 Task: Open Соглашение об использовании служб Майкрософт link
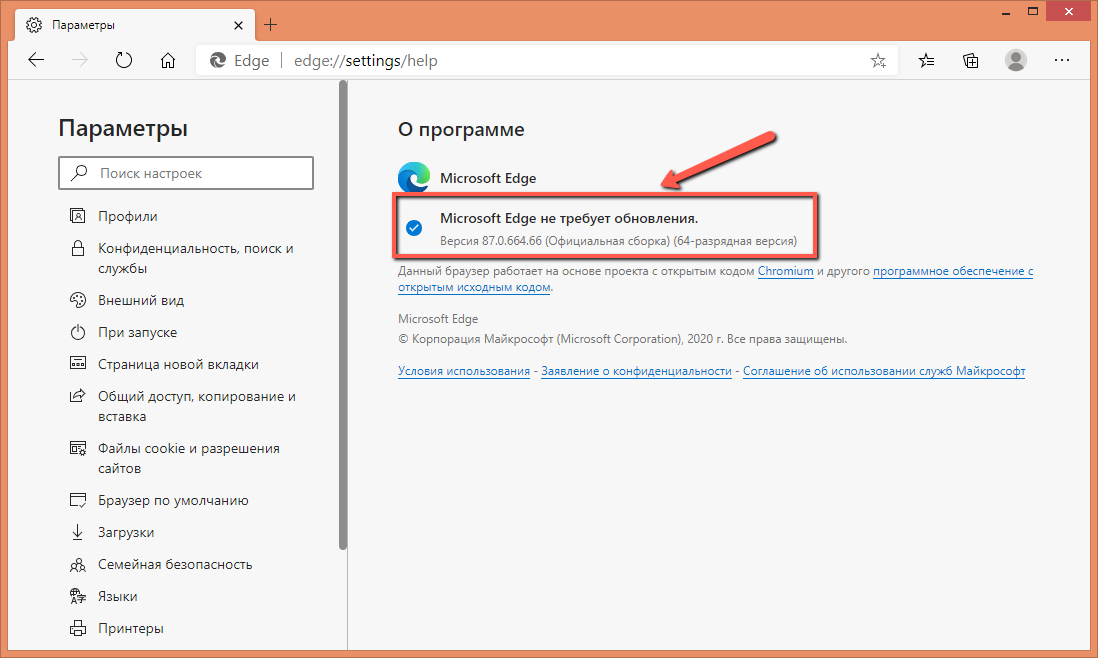click(884, 371)
